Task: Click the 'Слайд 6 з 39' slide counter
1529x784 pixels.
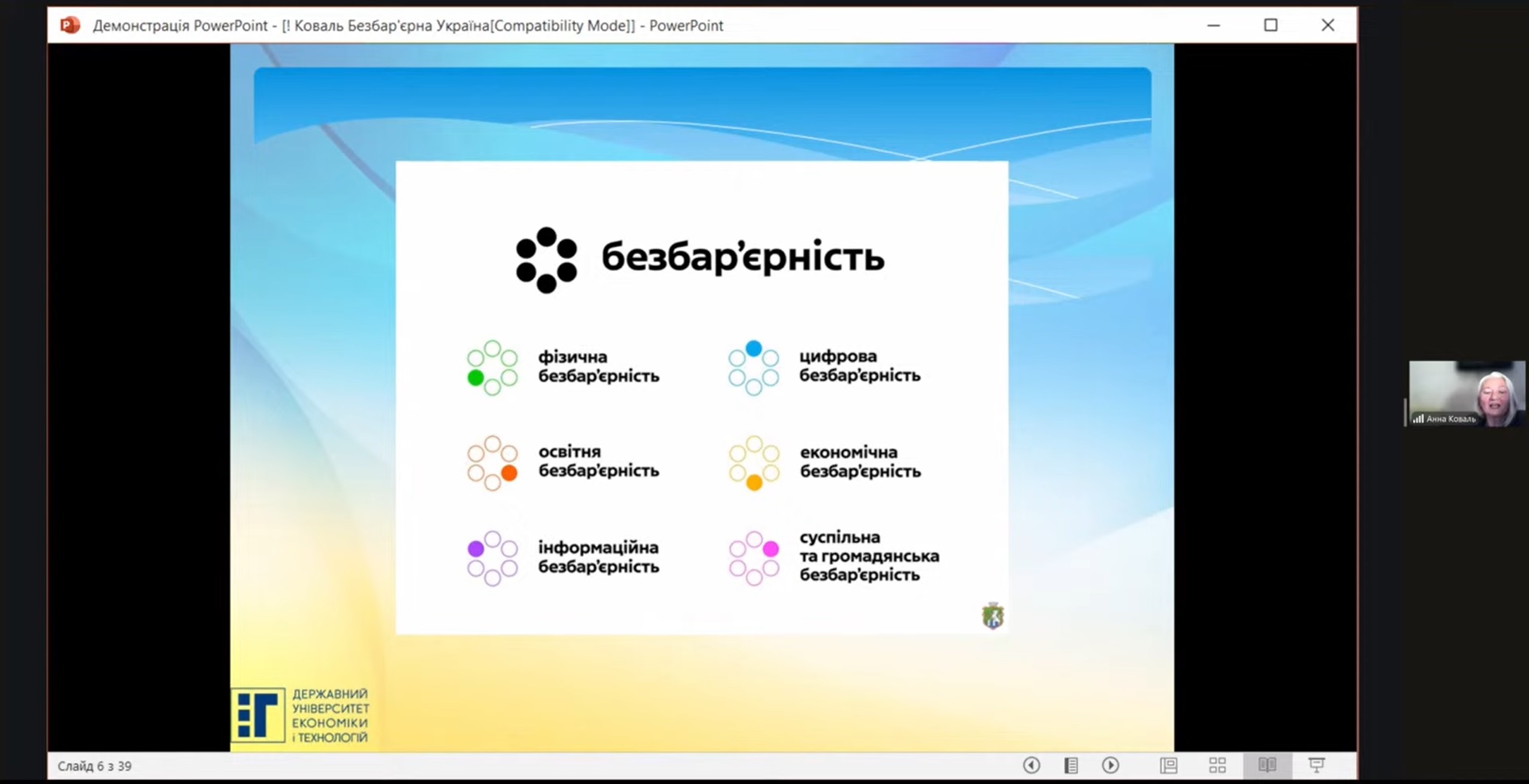Action: 95,766
